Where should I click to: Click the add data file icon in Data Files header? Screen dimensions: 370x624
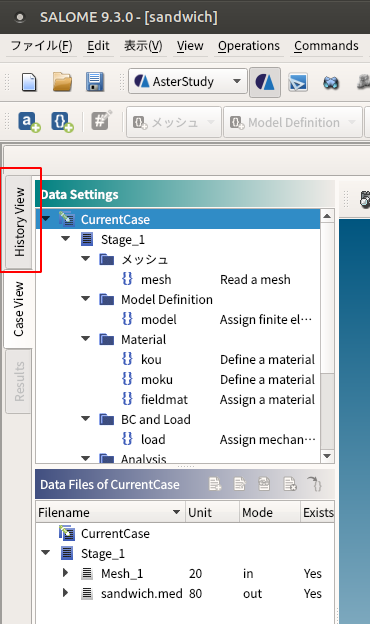pyautogui.click(x=215, y=484)
